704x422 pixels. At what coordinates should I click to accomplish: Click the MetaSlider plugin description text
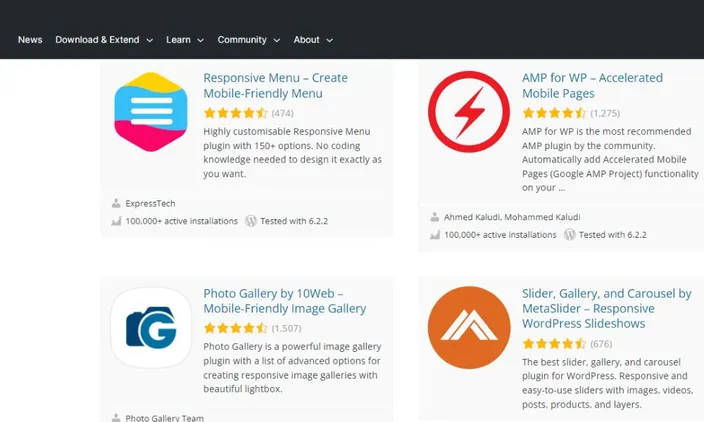607,383
